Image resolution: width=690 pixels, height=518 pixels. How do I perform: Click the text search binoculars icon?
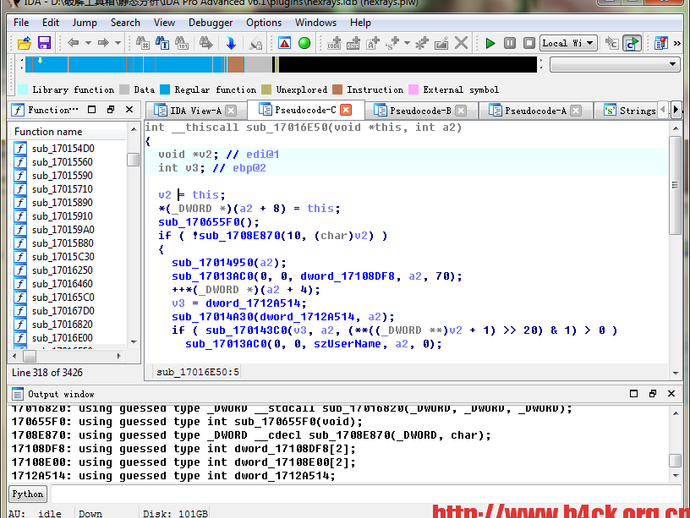(162, 43)
